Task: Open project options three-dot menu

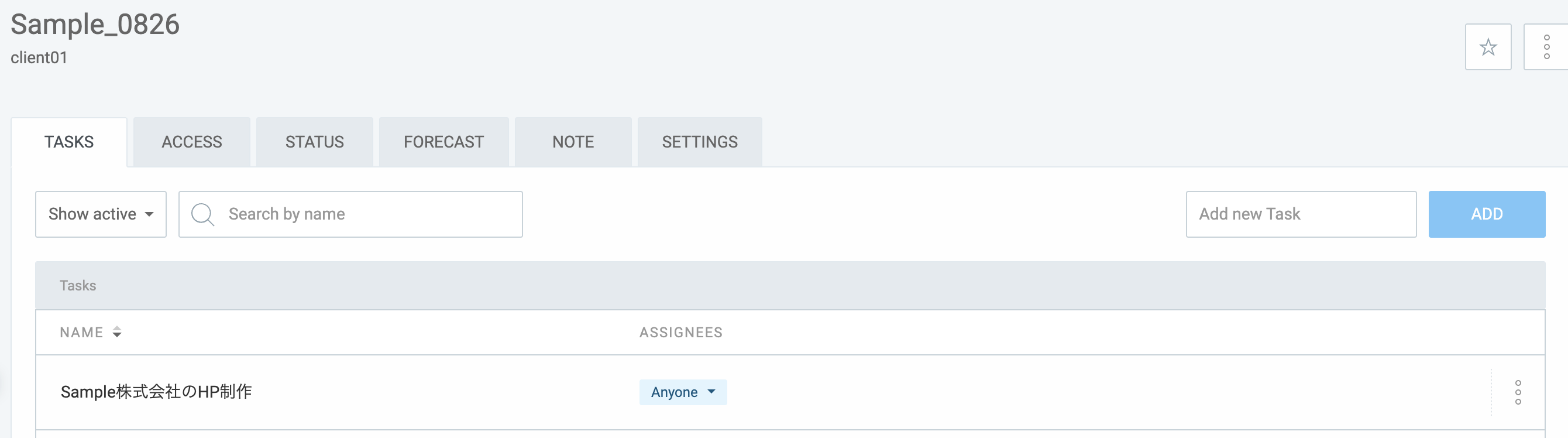Action: (1546, 47)
